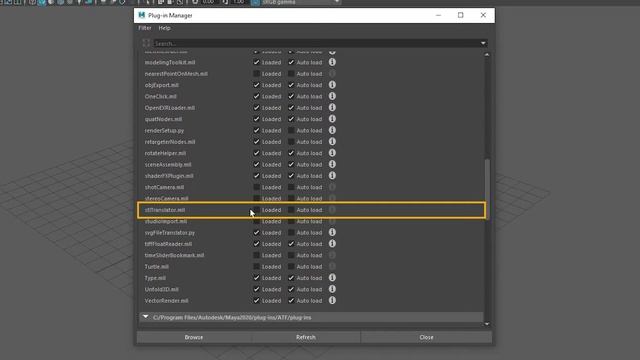The image size is (640, 360).
Task: Select the renderSetup.py plugin name
Action: pos(164,130)
